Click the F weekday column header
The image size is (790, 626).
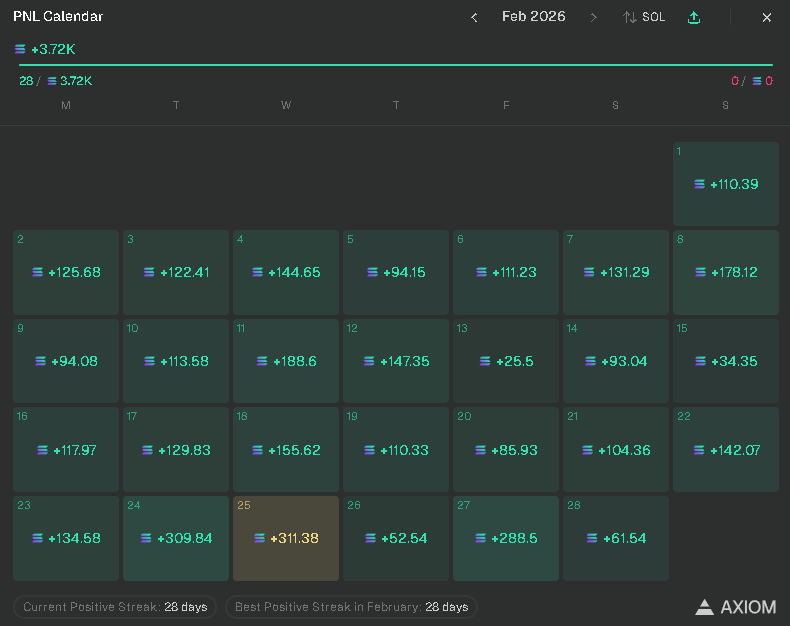(x=506, y=105)
